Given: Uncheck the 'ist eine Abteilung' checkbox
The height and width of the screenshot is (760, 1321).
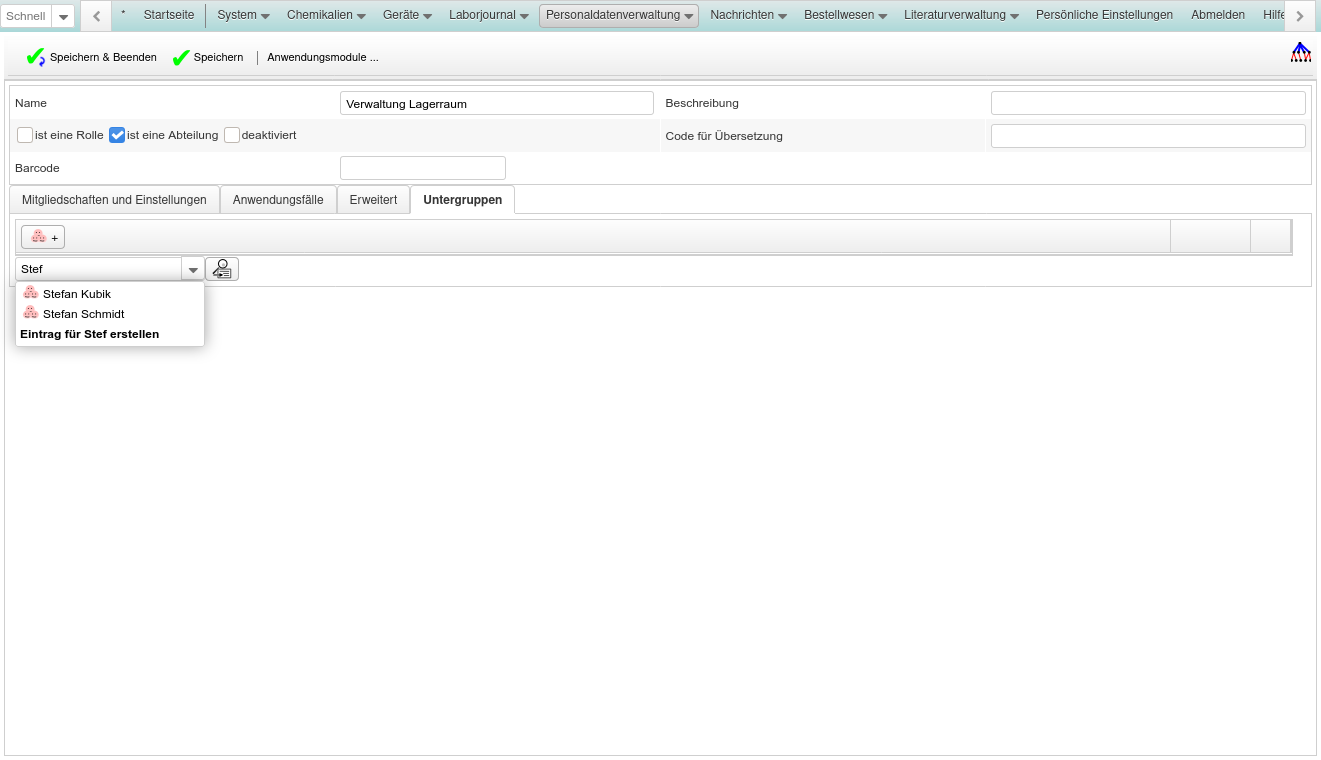Looking at the screenshot, I should coord(117,135).
